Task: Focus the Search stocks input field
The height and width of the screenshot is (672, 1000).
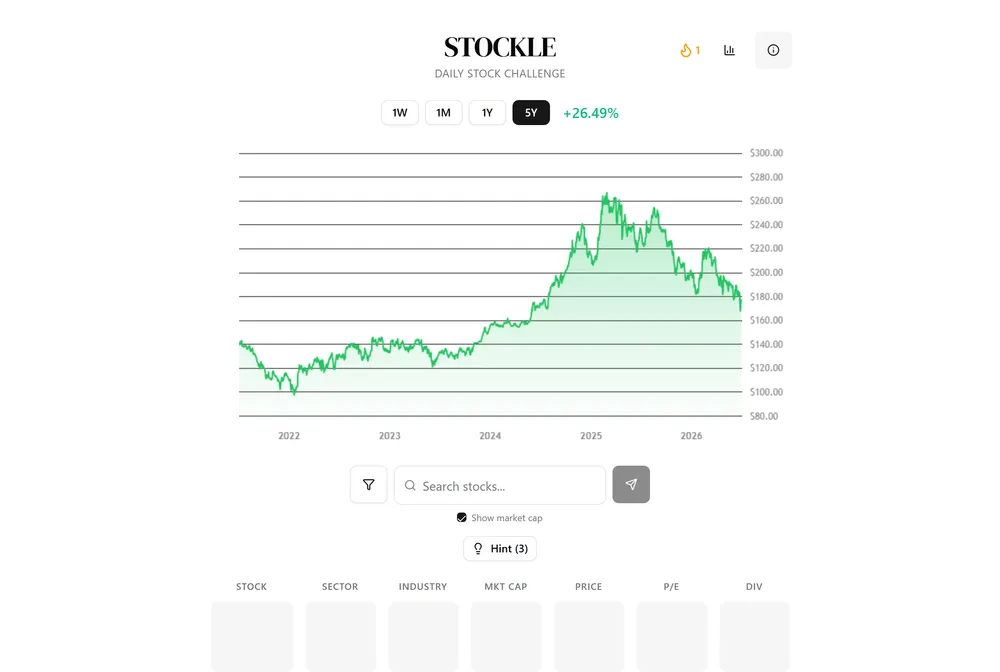Action: pos(500,485)
